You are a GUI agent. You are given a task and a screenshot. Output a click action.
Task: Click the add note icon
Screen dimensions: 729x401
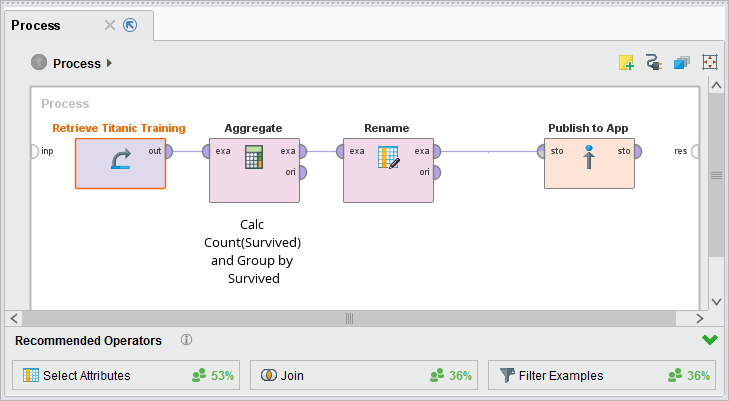click(x=627, y=63)
